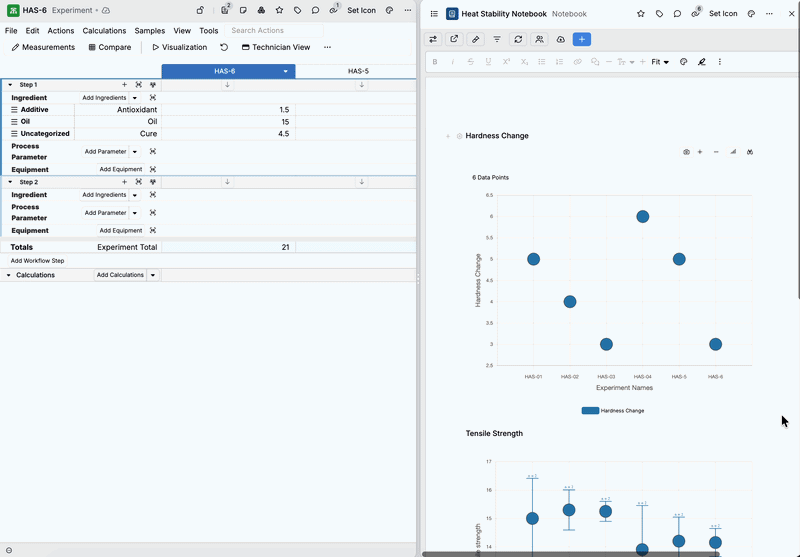Open the HAS-6 column dropdown arrow
The height and width of the screenshot is (557, 800).
pyautogui.click(x=286, y=72)
